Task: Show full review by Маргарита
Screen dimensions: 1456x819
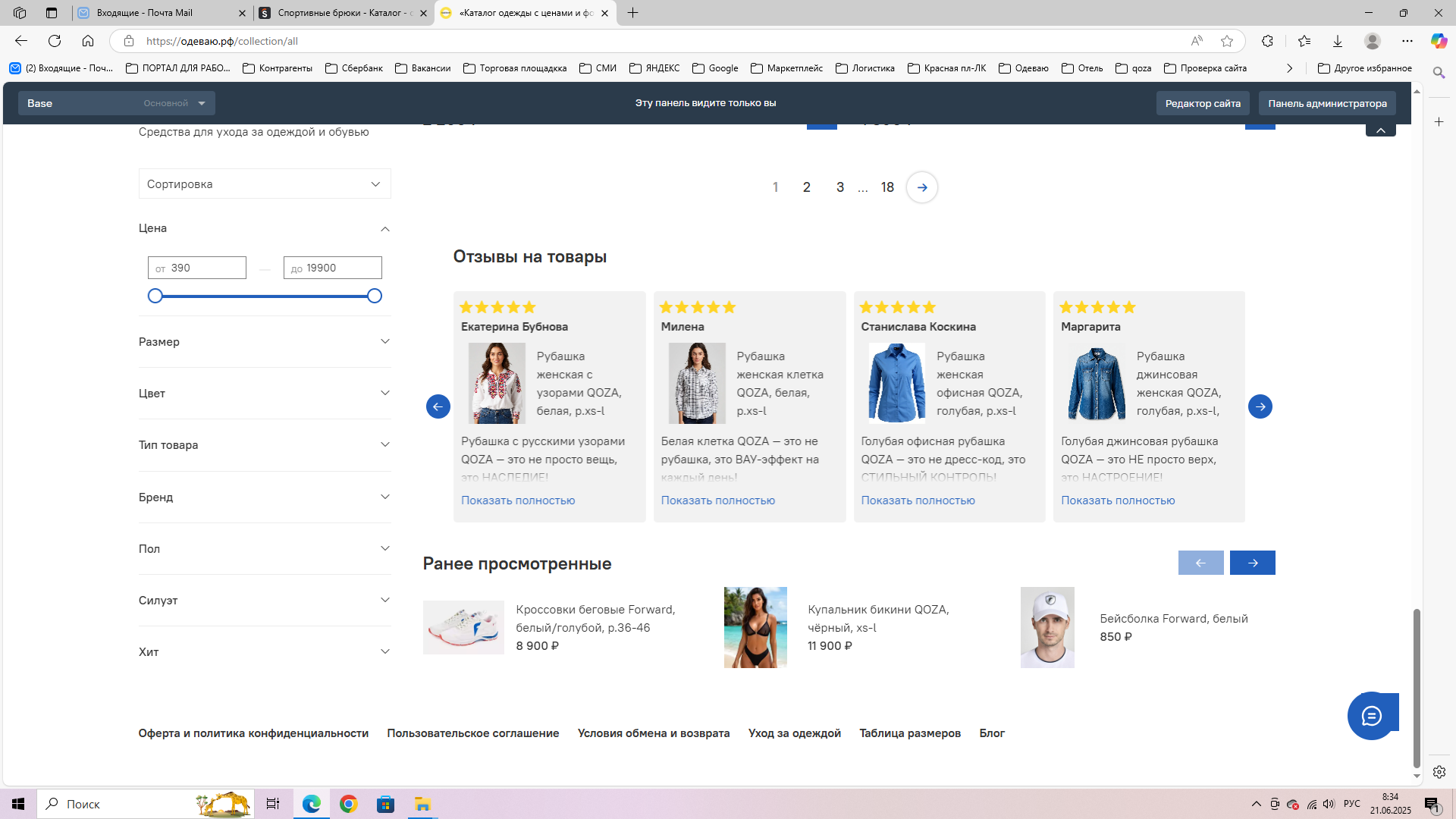Action: tap(1118, 500)
